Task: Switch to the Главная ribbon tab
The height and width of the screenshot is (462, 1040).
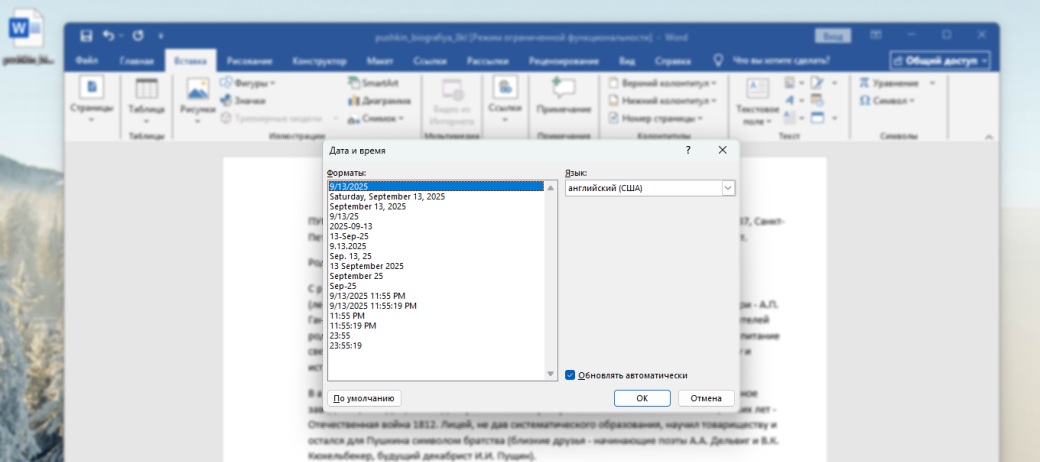Action: click(x=136, y=61)
